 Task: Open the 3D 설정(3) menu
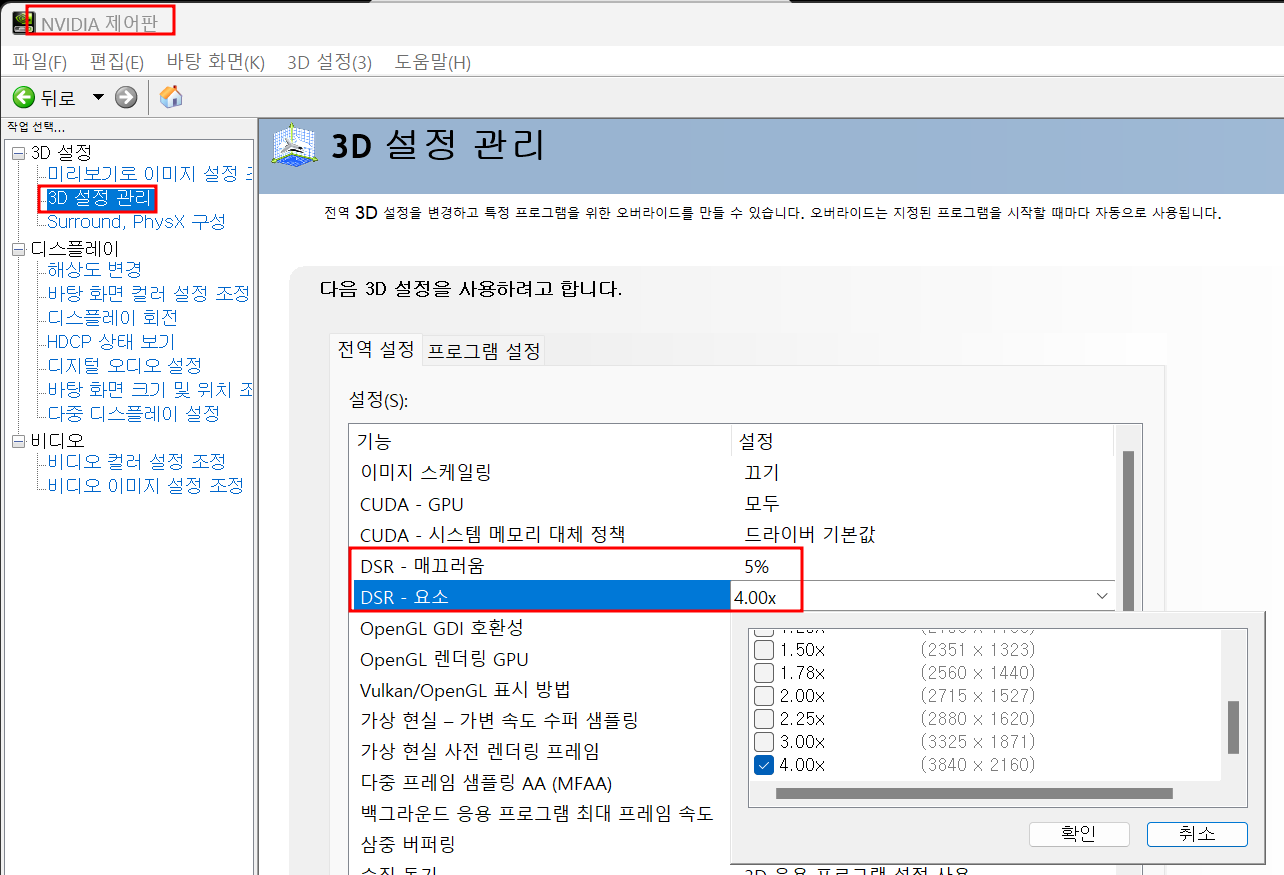coord(329,62)
